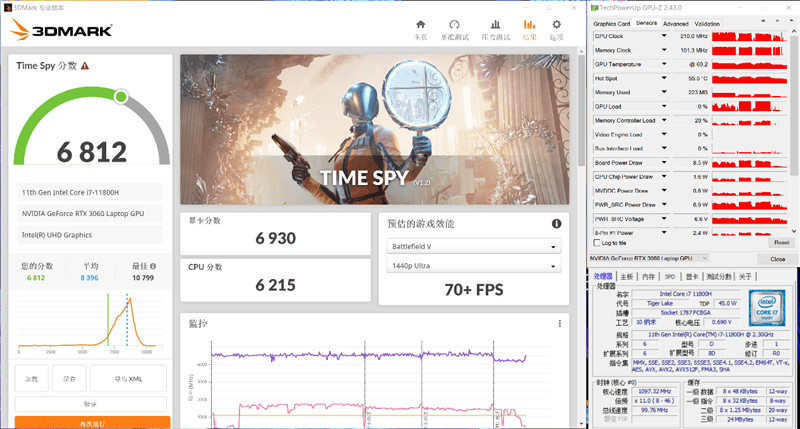Switch to the 内存 tab in CPU-Z

(648, 276)
